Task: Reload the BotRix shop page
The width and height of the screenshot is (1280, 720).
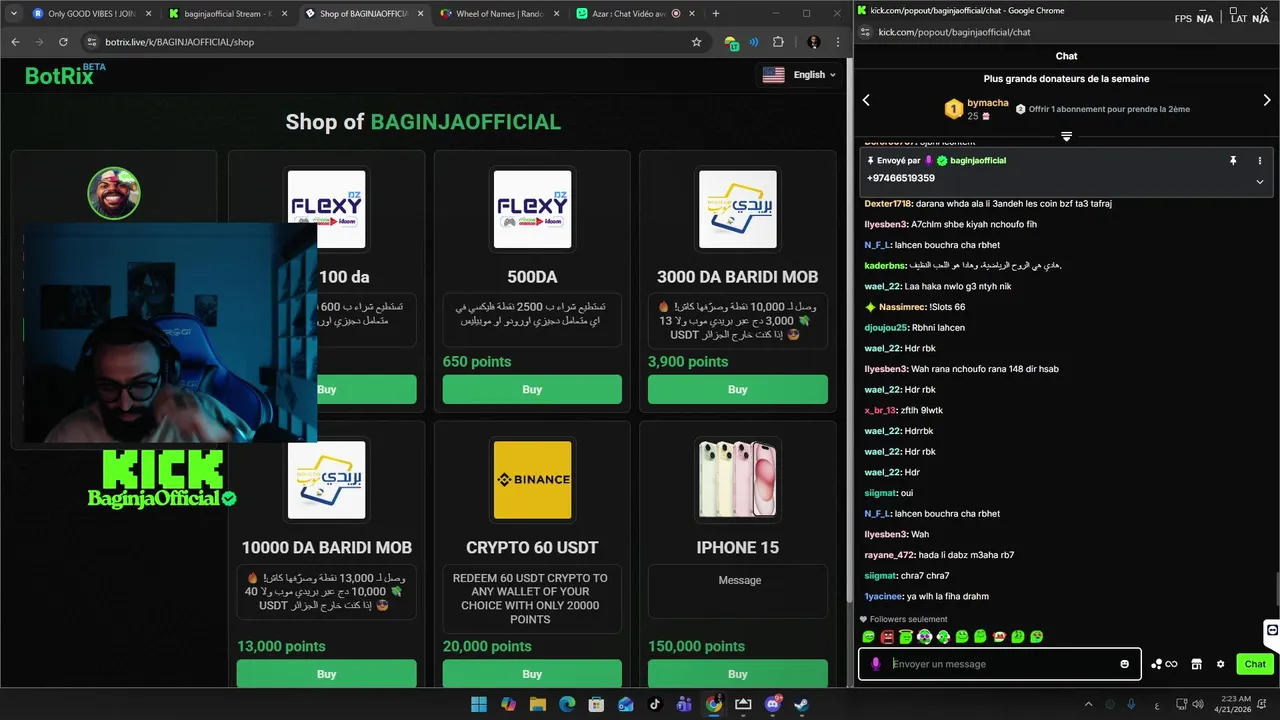Action: pos(63,42)
